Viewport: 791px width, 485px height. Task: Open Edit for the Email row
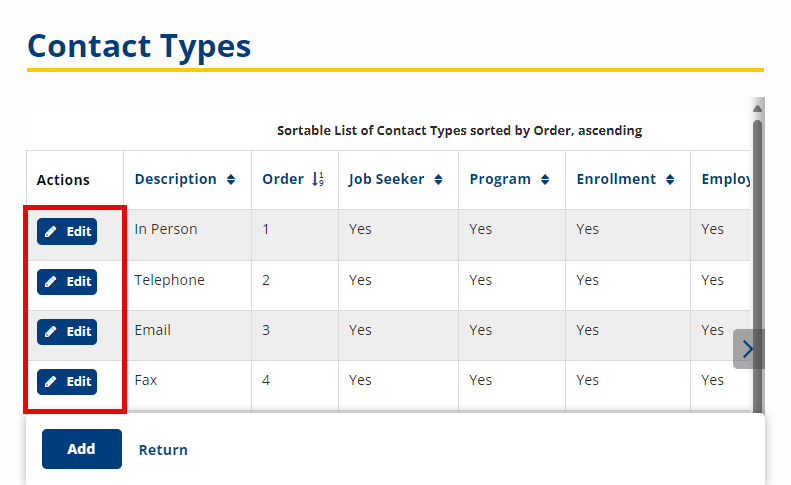click(x=67, y=332)
